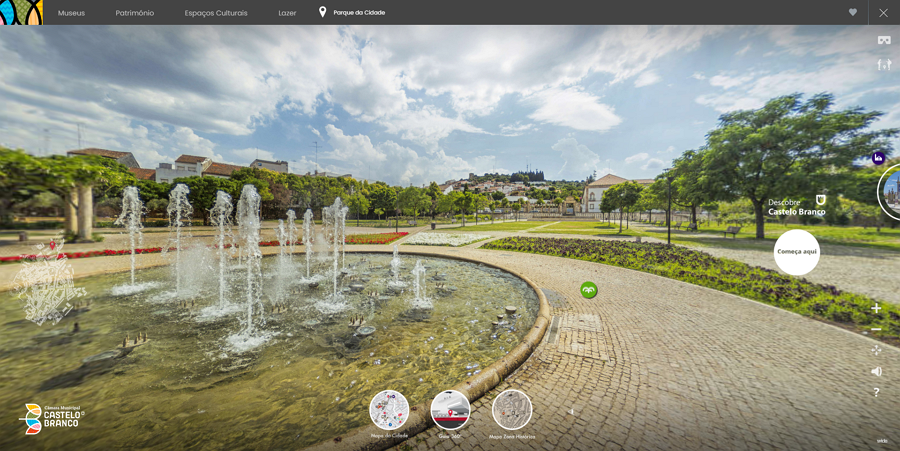The width and height of the screenshot is (900, 451).
Task: Open the Património menu
Action: point(135,13)
